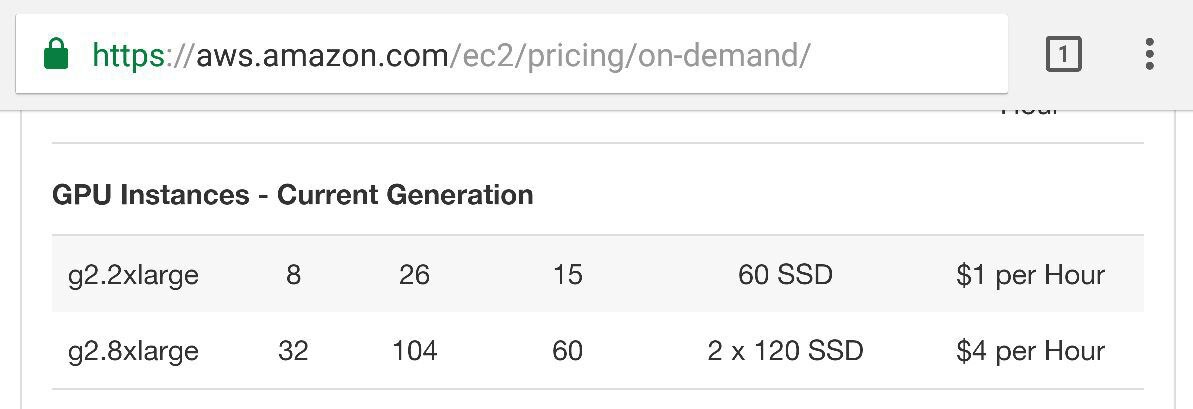The height and width of the screenshot is (409, 1193).
Task: Click the GPU Instances - Current Generation heading
Action: point(292,195)
